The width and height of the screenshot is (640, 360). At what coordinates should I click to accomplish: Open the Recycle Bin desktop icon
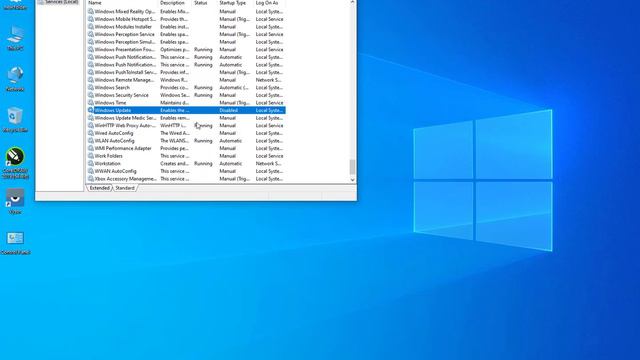click(x=15, y=120)
